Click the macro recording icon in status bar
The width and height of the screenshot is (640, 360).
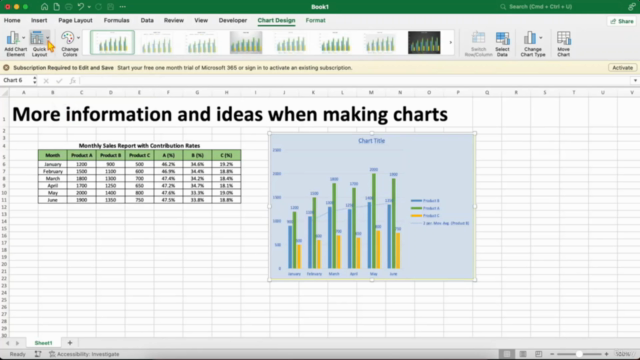point(38,354)
